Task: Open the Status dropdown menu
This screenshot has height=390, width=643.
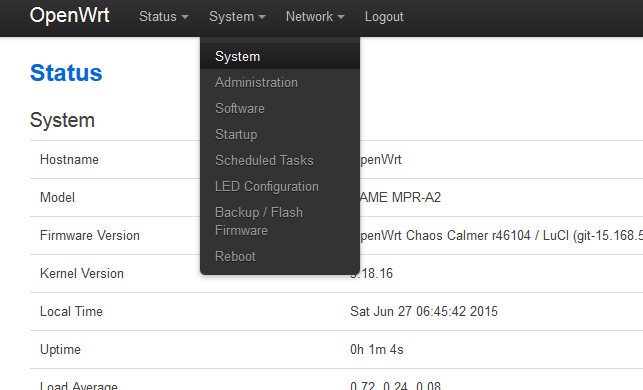Action: pos(164,17)
